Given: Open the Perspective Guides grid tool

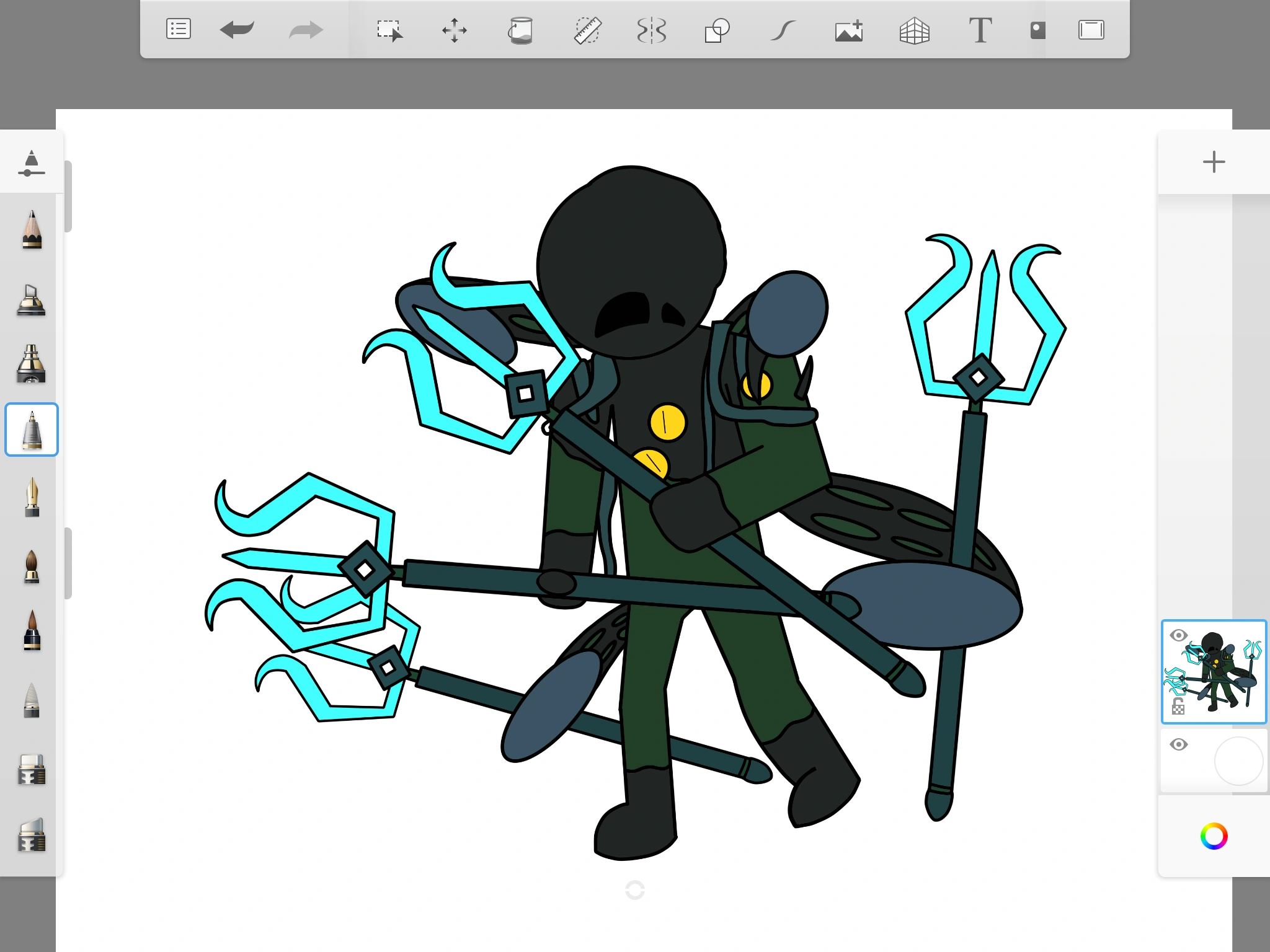Looking at the screenshot, I should (915, 30).
